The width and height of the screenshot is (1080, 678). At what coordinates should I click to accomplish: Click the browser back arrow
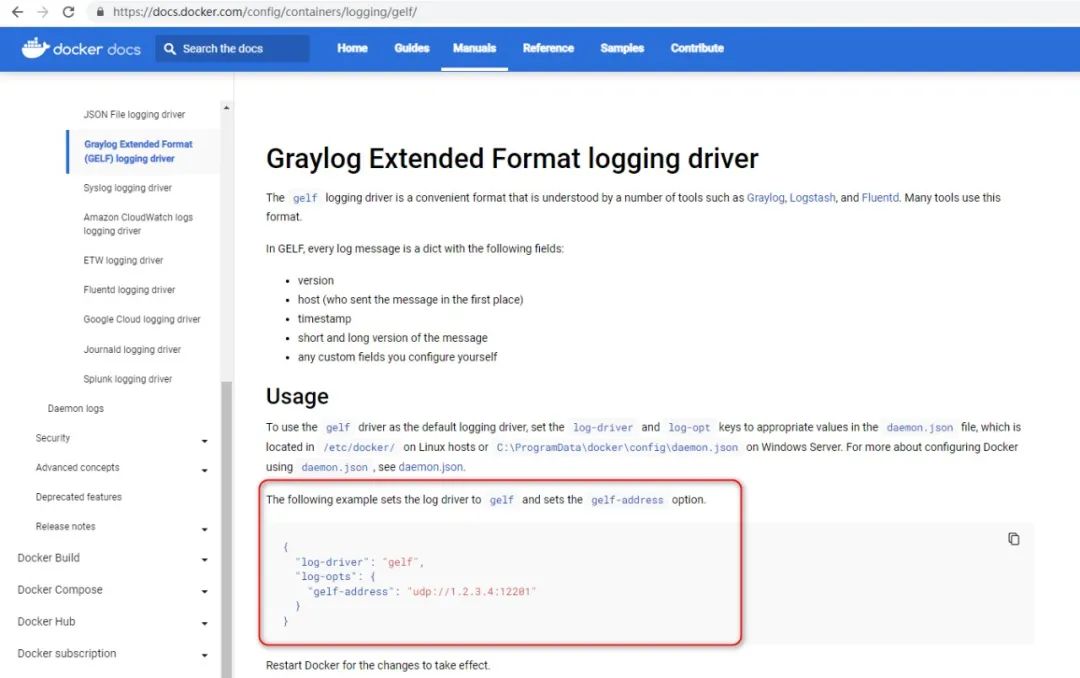click(x=17, y=12)
